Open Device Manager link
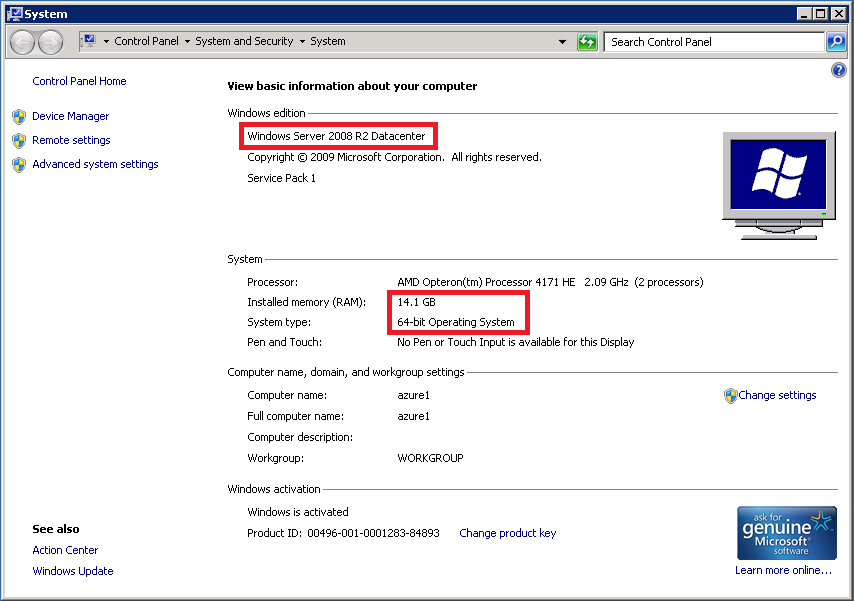Viewport: 854px width, 601px height. click(70, 116)
